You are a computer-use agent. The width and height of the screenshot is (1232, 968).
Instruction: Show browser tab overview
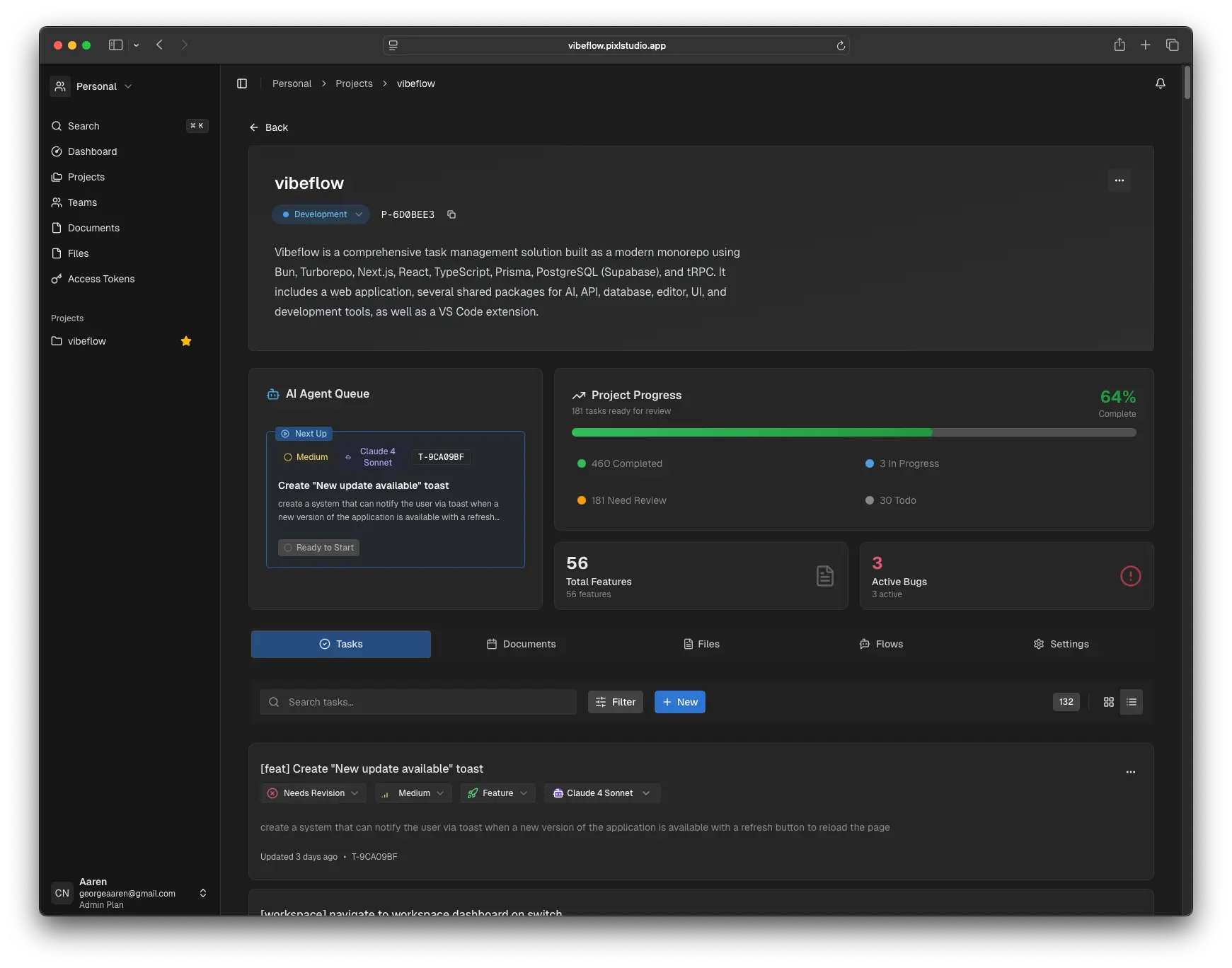(x=1173, y=45)
